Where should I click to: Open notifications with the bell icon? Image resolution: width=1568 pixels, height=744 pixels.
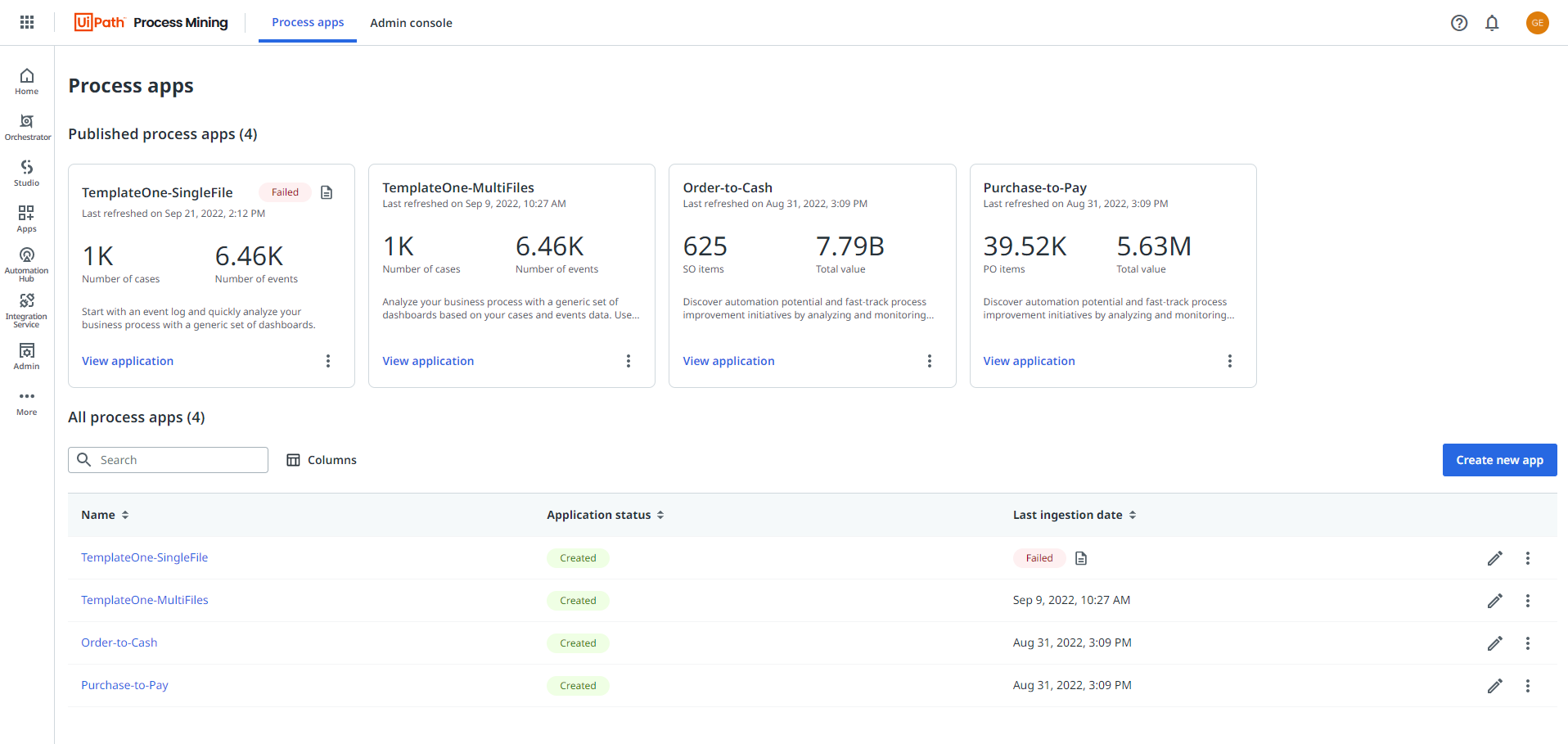tap(1491, 22)
